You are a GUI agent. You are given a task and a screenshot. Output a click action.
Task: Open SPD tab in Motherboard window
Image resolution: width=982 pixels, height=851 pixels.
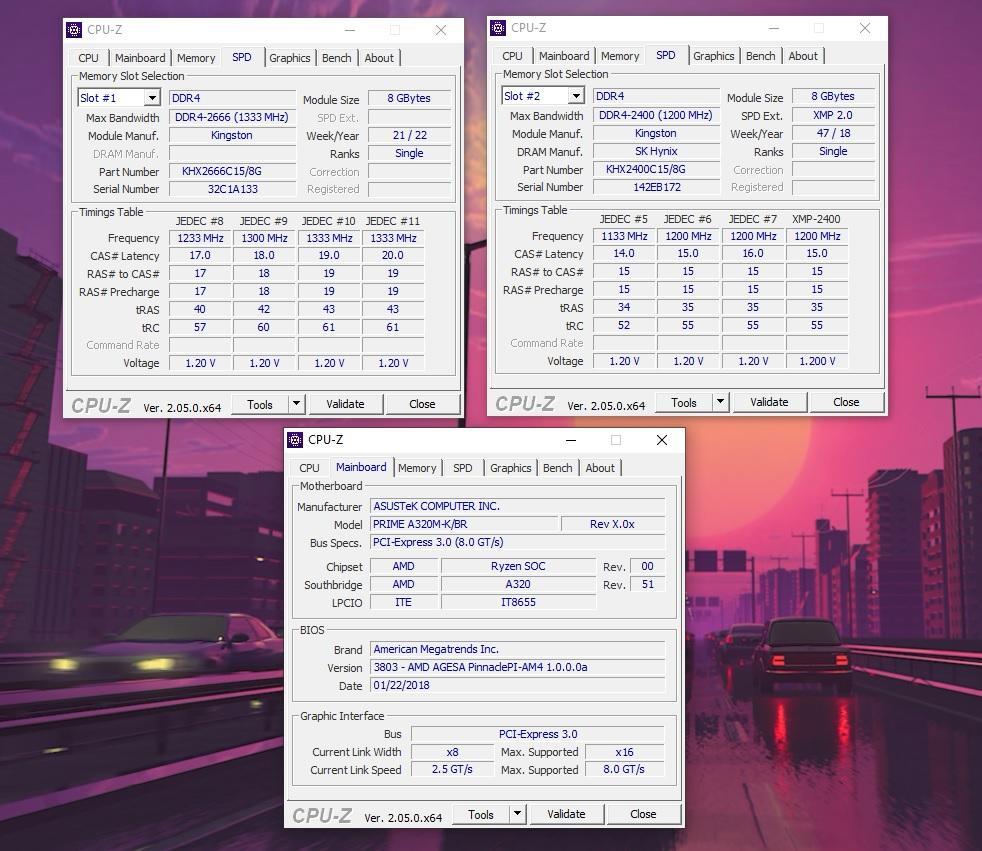pyautogui.click(x=463, y=468)
